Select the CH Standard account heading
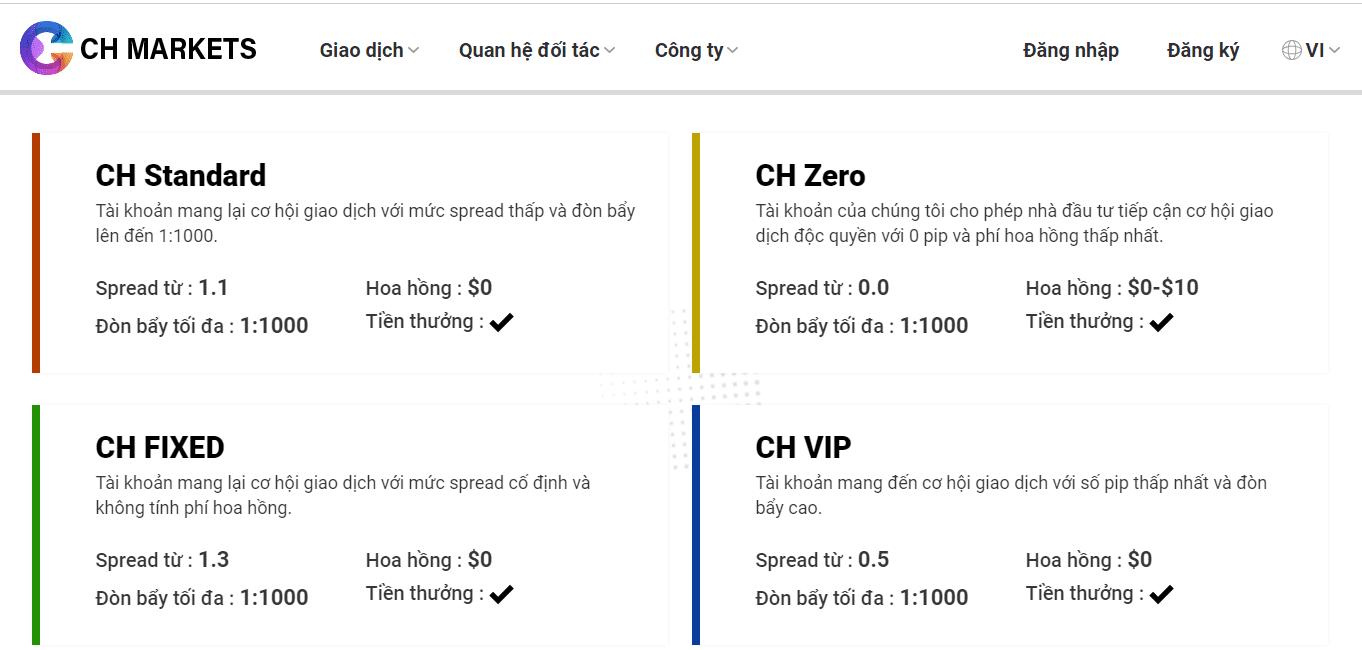1362x650 pixels. click(x=181, y=176)
